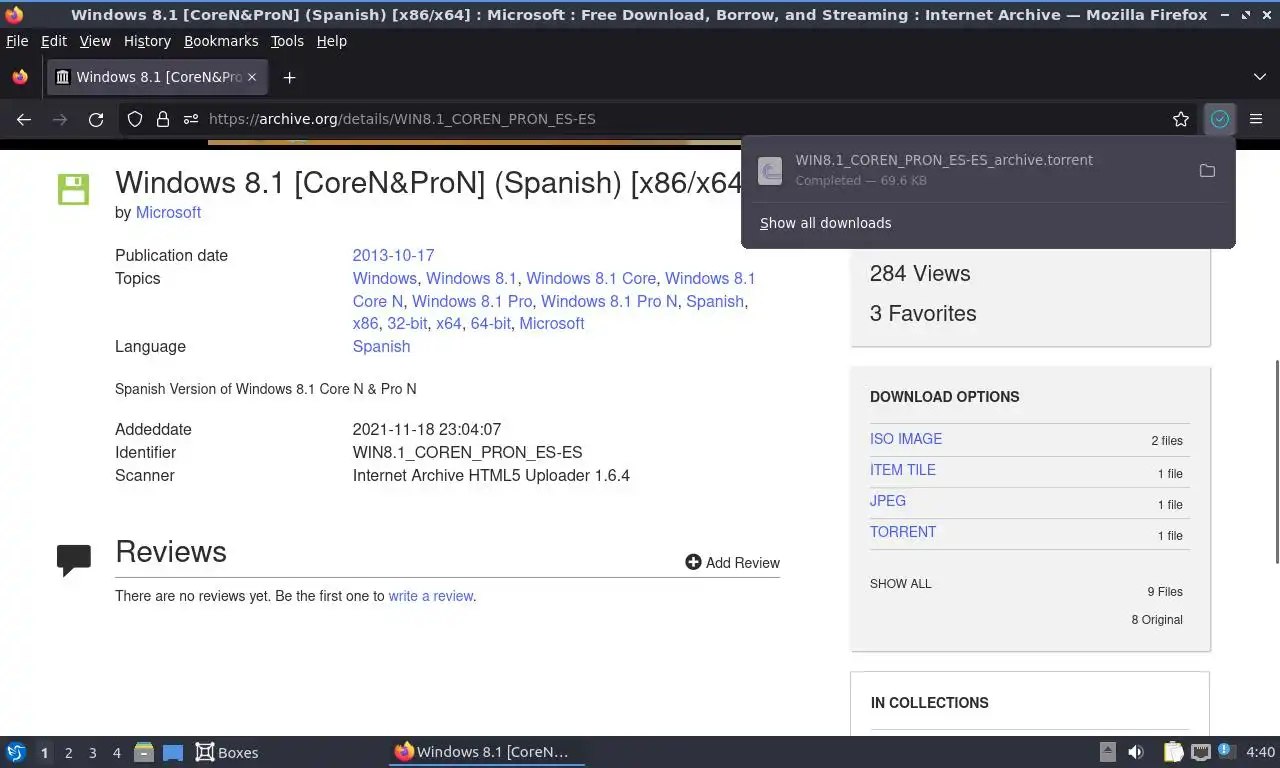Expand the JPEG download option
1280x768 pixels.
(x=888, y=501)
